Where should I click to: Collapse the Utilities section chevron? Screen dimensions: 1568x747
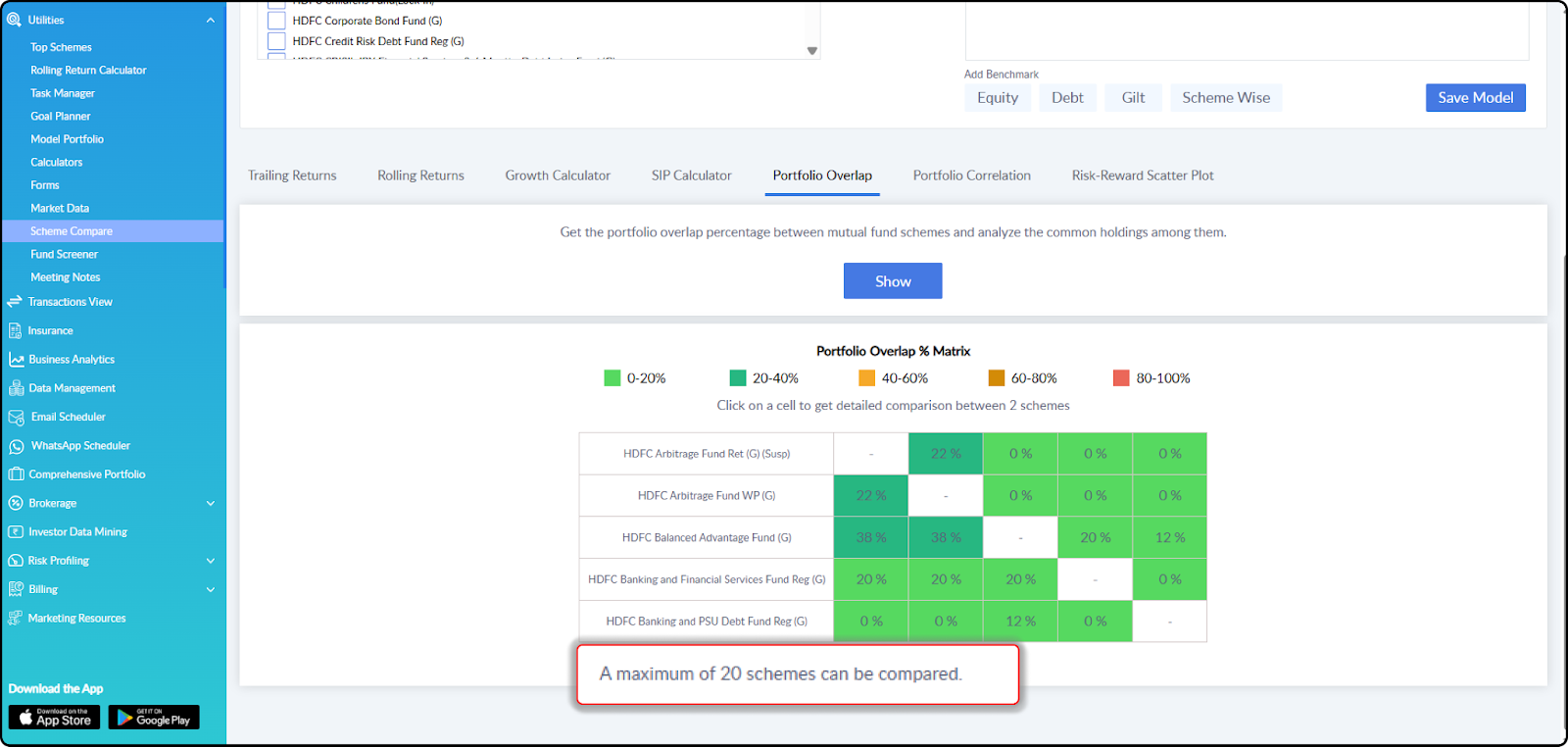click(x=211, y=20)
